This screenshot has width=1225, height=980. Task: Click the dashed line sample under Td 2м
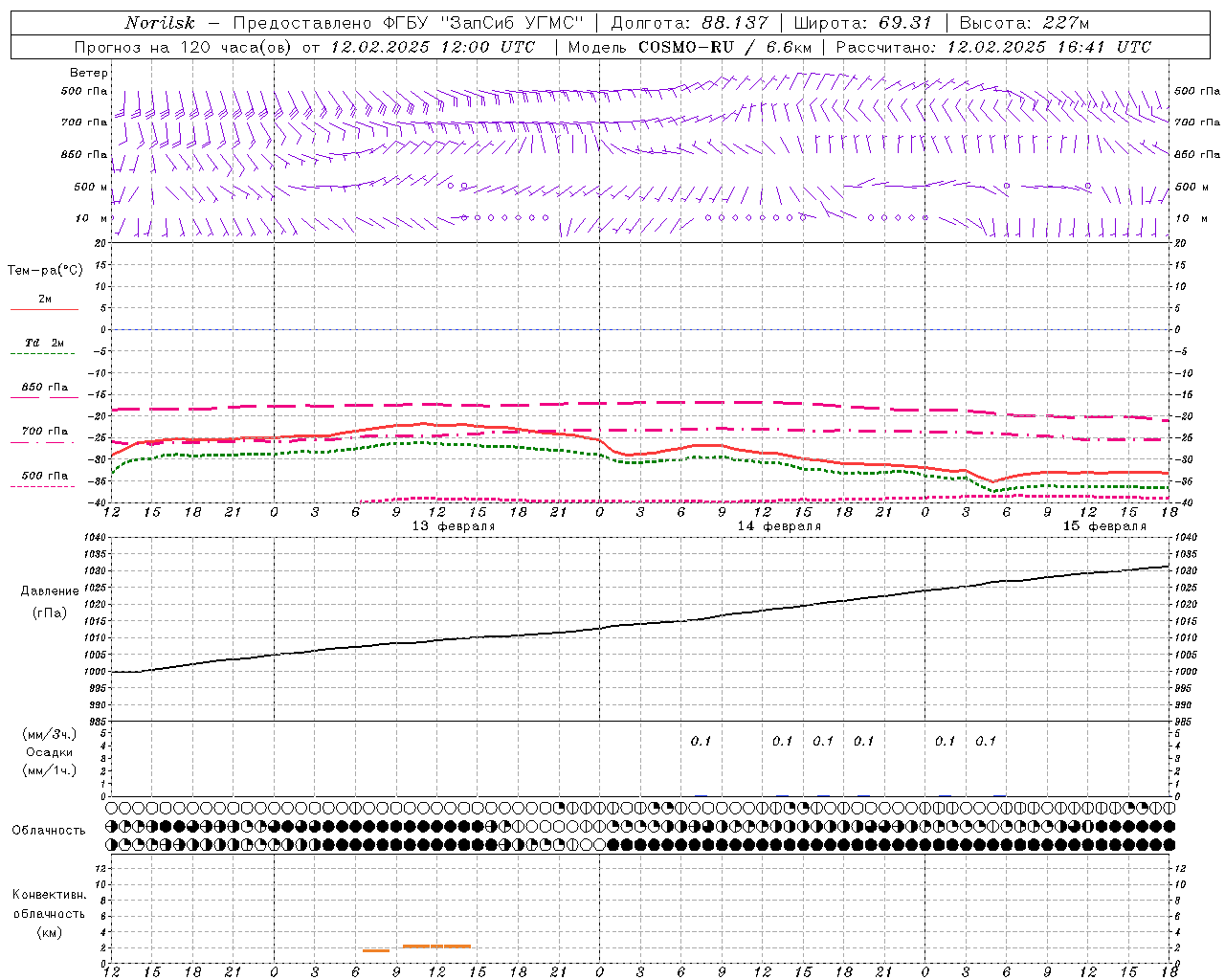tap(43, 354)
